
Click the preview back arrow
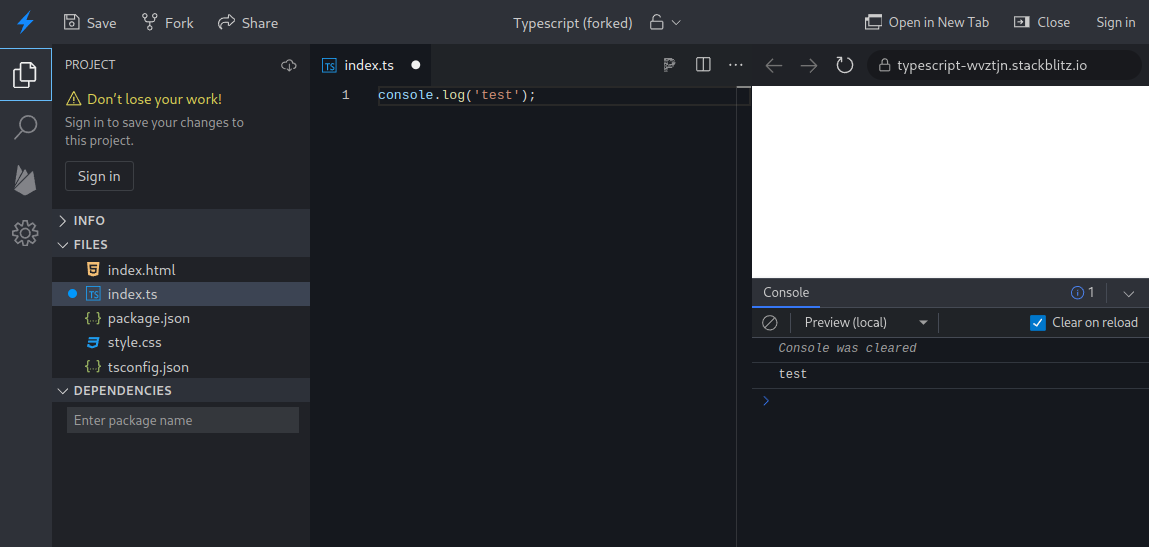click(774, 65)
